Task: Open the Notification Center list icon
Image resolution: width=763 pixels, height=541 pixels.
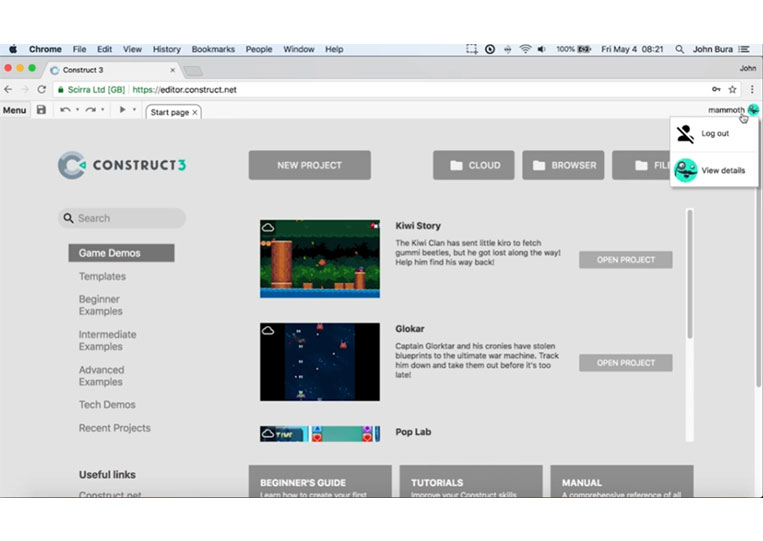Action: coord(744,49)
